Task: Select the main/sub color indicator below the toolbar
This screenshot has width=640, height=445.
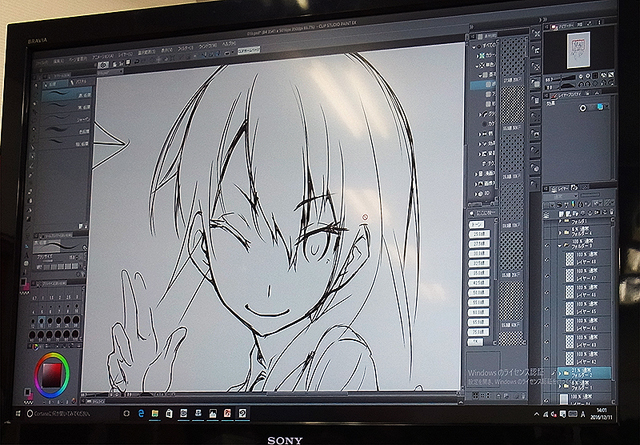Action: pyautogui.click(x=23, y=283)
